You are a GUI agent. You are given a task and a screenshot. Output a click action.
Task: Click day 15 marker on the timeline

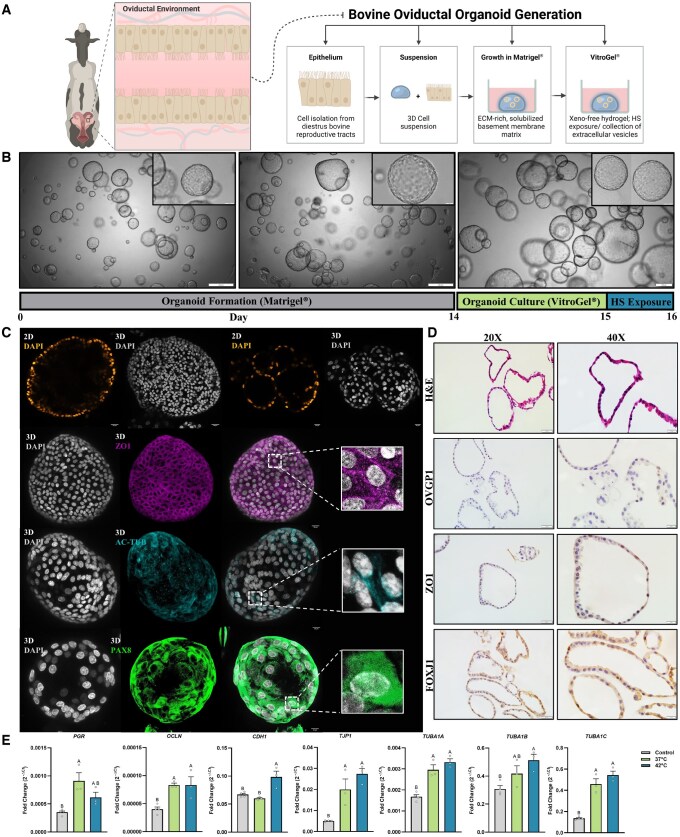tap(605, 317)
